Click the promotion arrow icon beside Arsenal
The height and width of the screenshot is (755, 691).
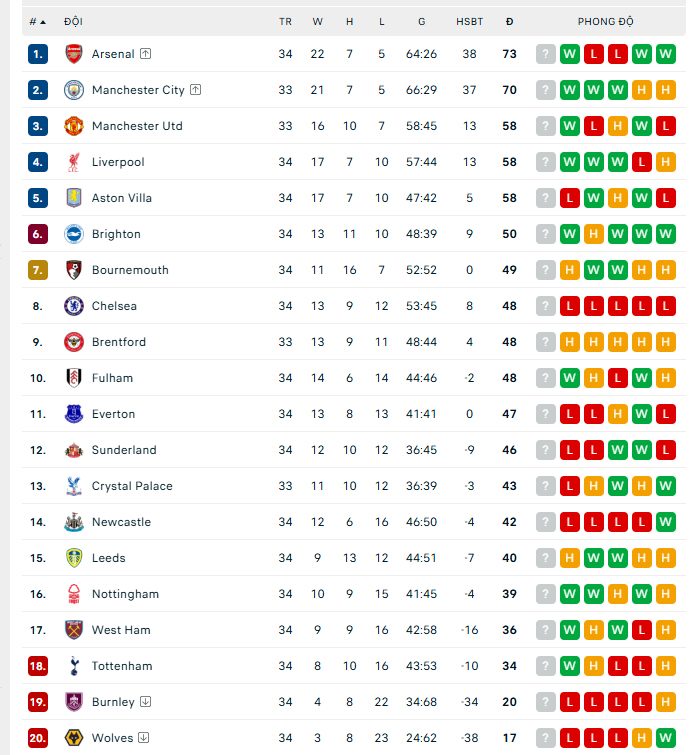pos(145,54)
